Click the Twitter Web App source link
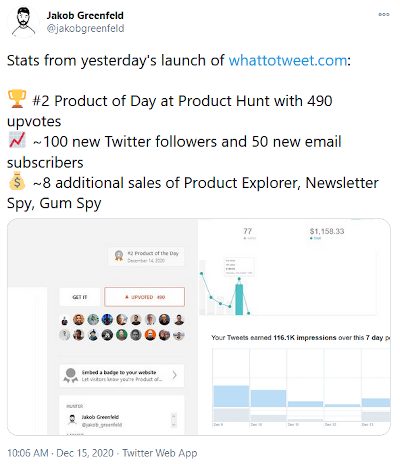This screenshot has height=464, width=400. [160, 453]
